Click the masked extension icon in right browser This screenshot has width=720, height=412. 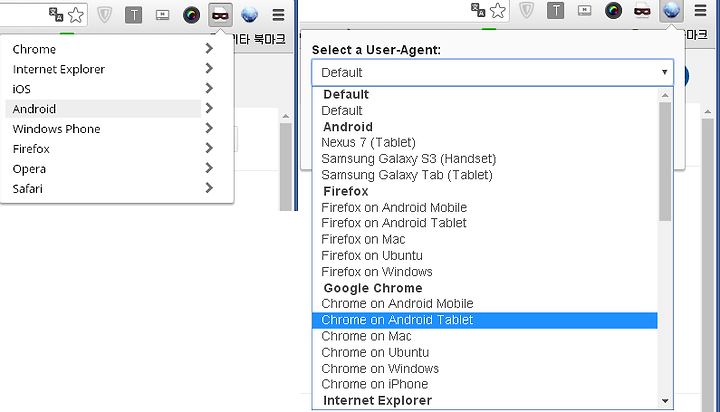click(x=642, y=11)
